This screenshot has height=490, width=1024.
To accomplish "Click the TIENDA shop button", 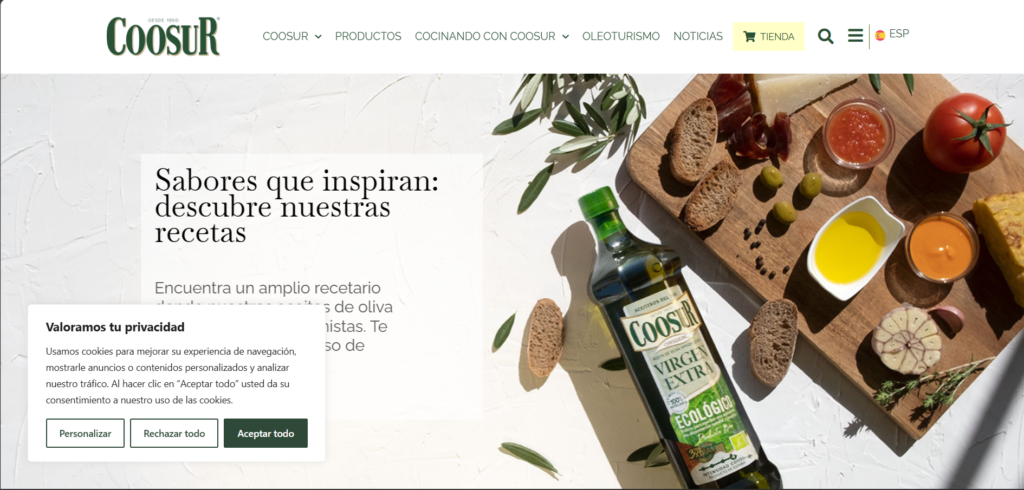I will 769,37.
